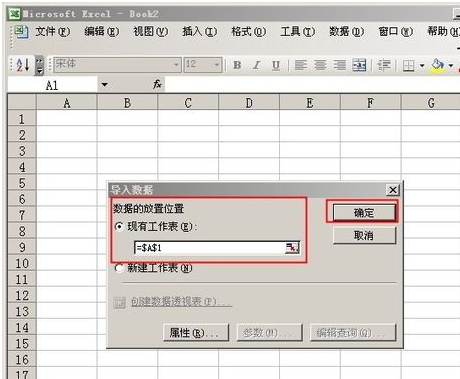Click the select all corner of the sheet
The width and height of the screenshot is (460, 379).
tap(22, 102)
